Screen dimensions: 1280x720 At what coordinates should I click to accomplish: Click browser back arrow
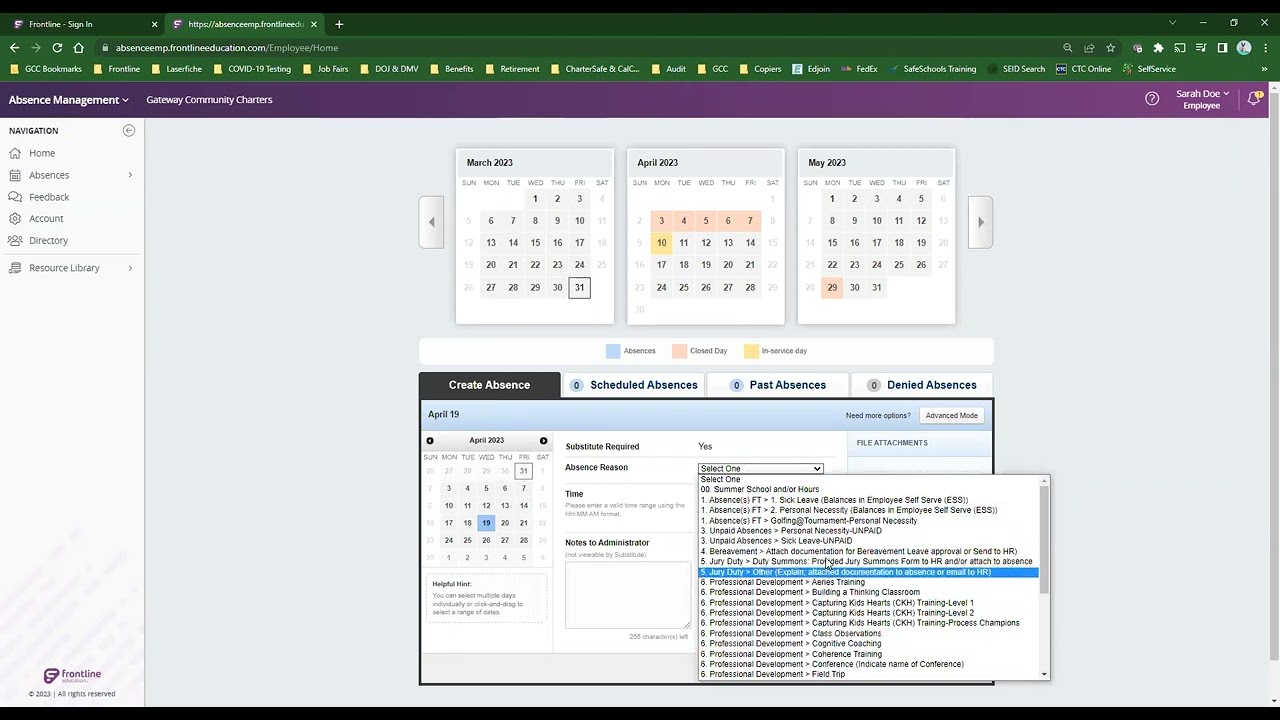(14, 48)
